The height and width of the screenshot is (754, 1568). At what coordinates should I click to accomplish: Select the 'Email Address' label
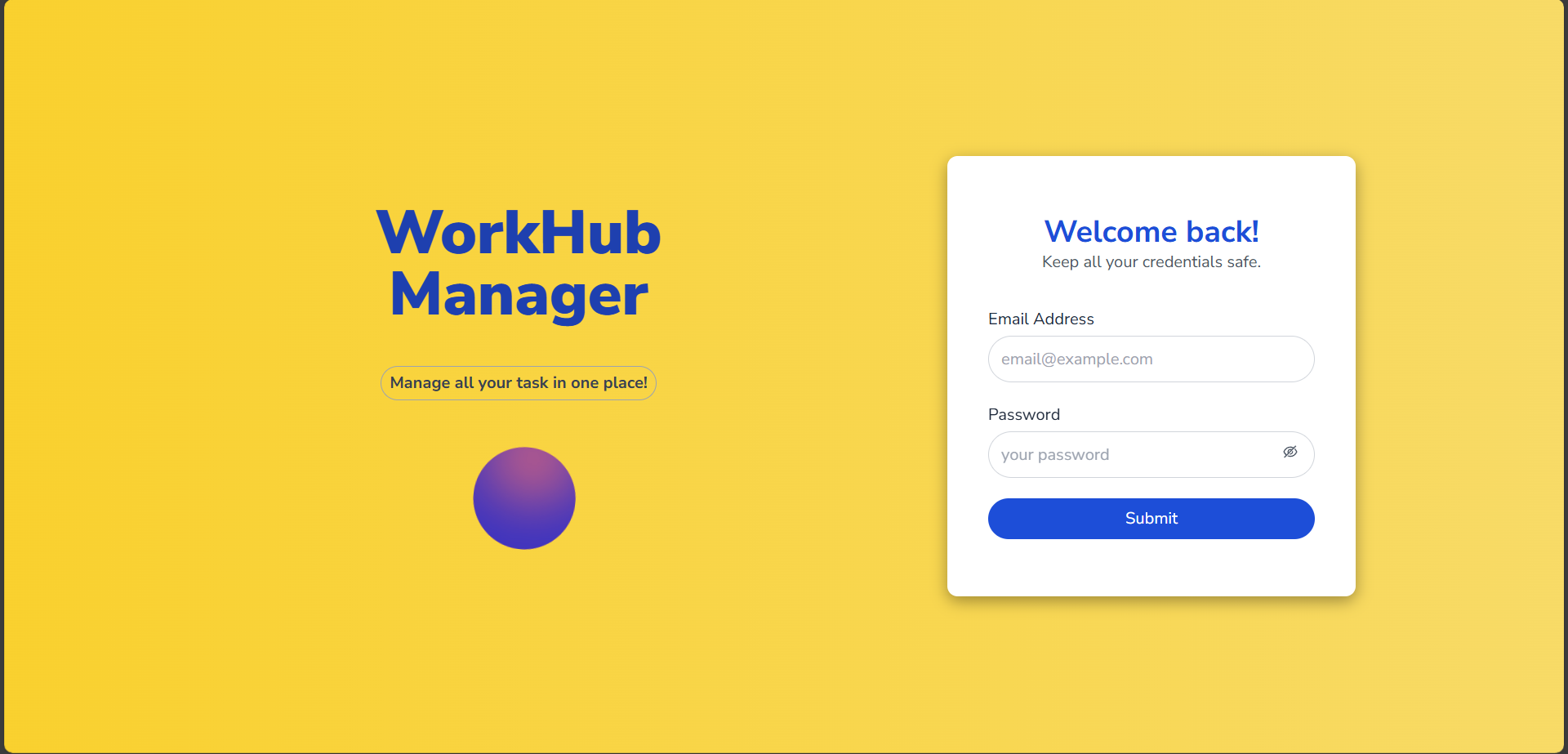(x=1040, y=319)
